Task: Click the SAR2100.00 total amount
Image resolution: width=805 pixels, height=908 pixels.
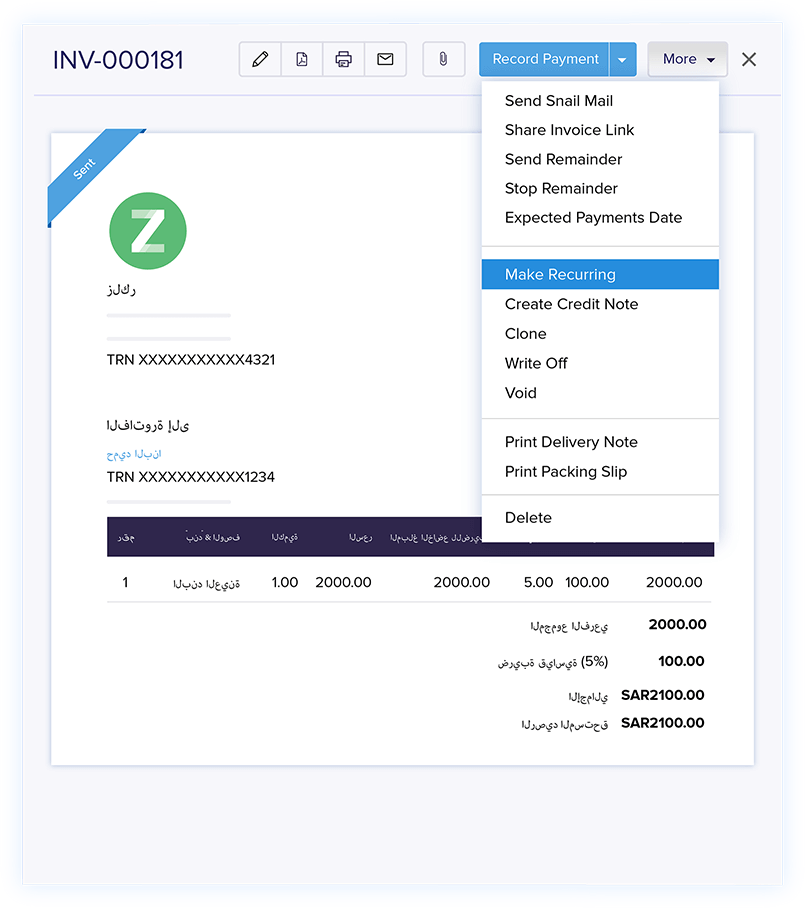Action: click(x=663, y=695)
